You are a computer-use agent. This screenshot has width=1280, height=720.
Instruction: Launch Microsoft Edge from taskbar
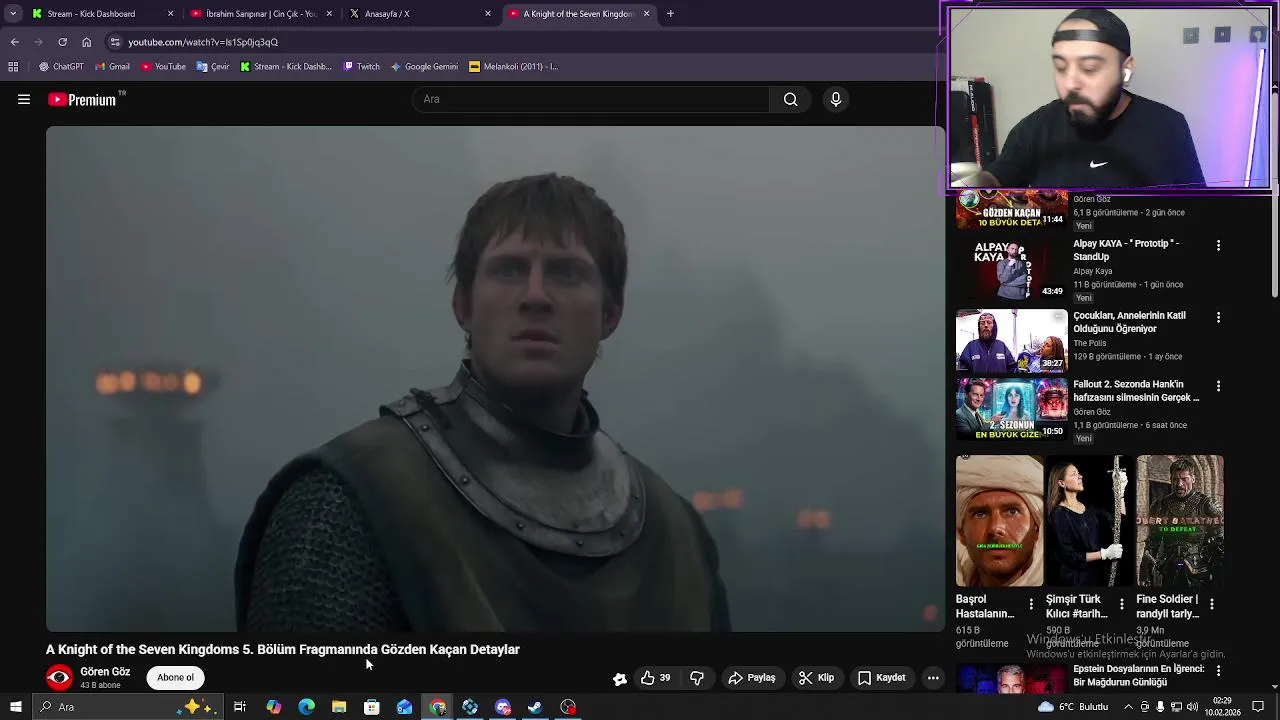pos(306,707)
